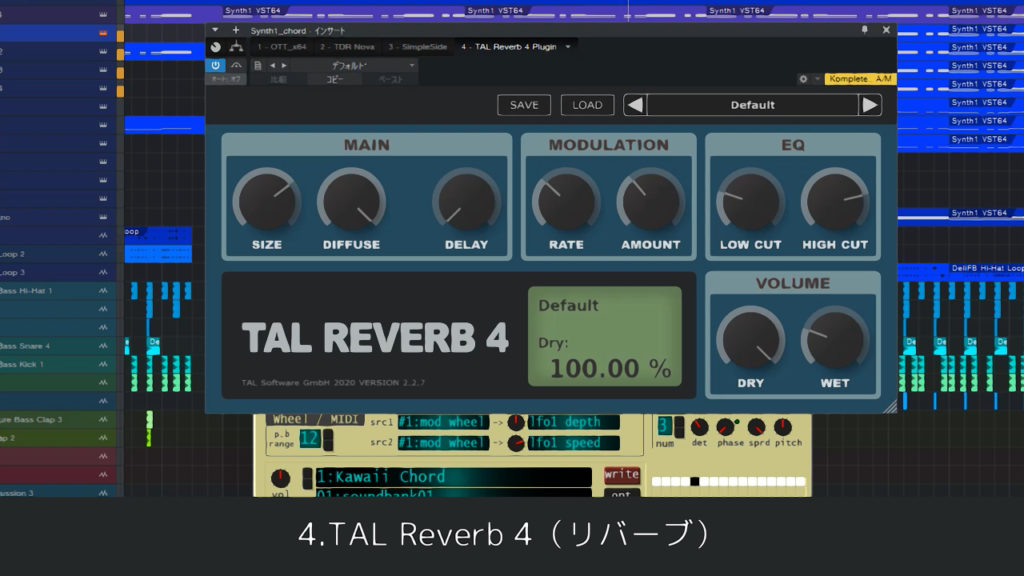This screenshot has width=1024, height=576.
Task: Click the yellow Komplete A/M field
Action: point(860,79)
